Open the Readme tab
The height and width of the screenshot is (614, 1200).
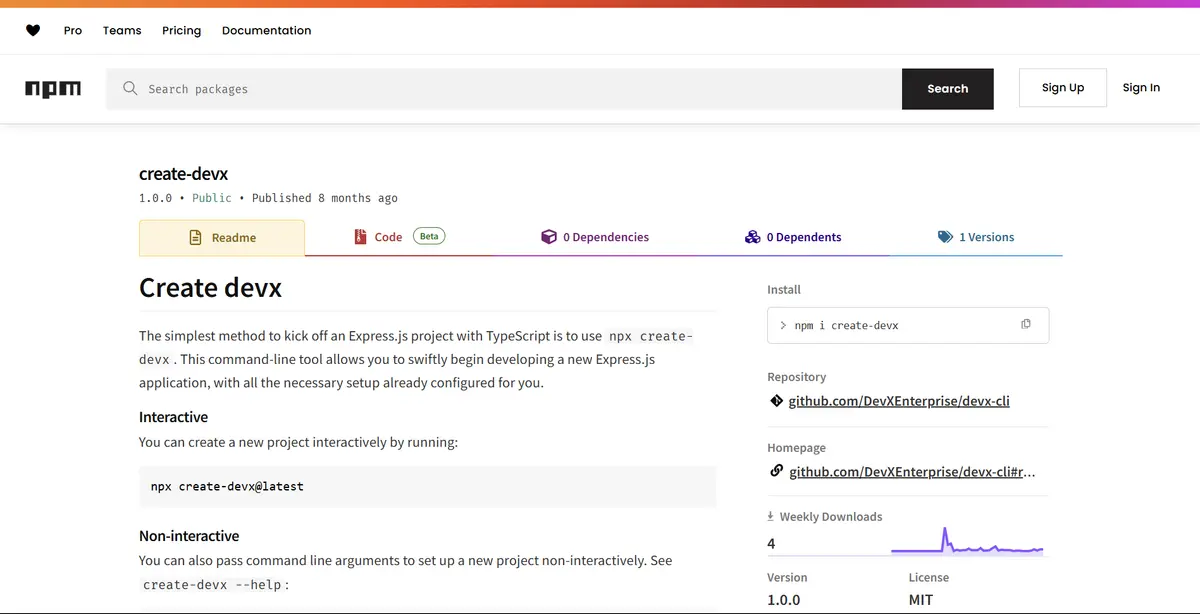point(222,238)
